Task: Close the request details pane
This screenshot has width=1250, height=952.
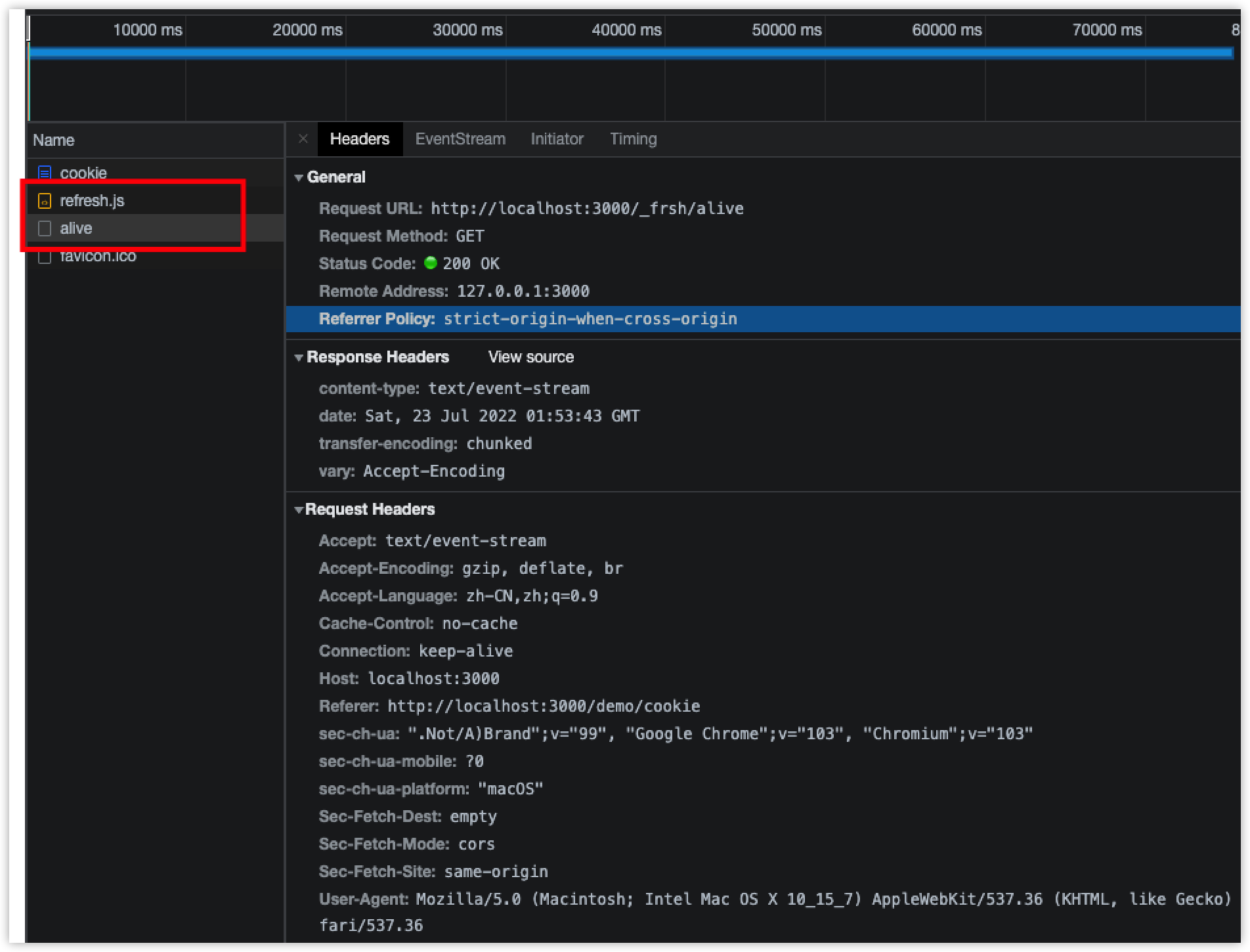Action: [303, 139]
